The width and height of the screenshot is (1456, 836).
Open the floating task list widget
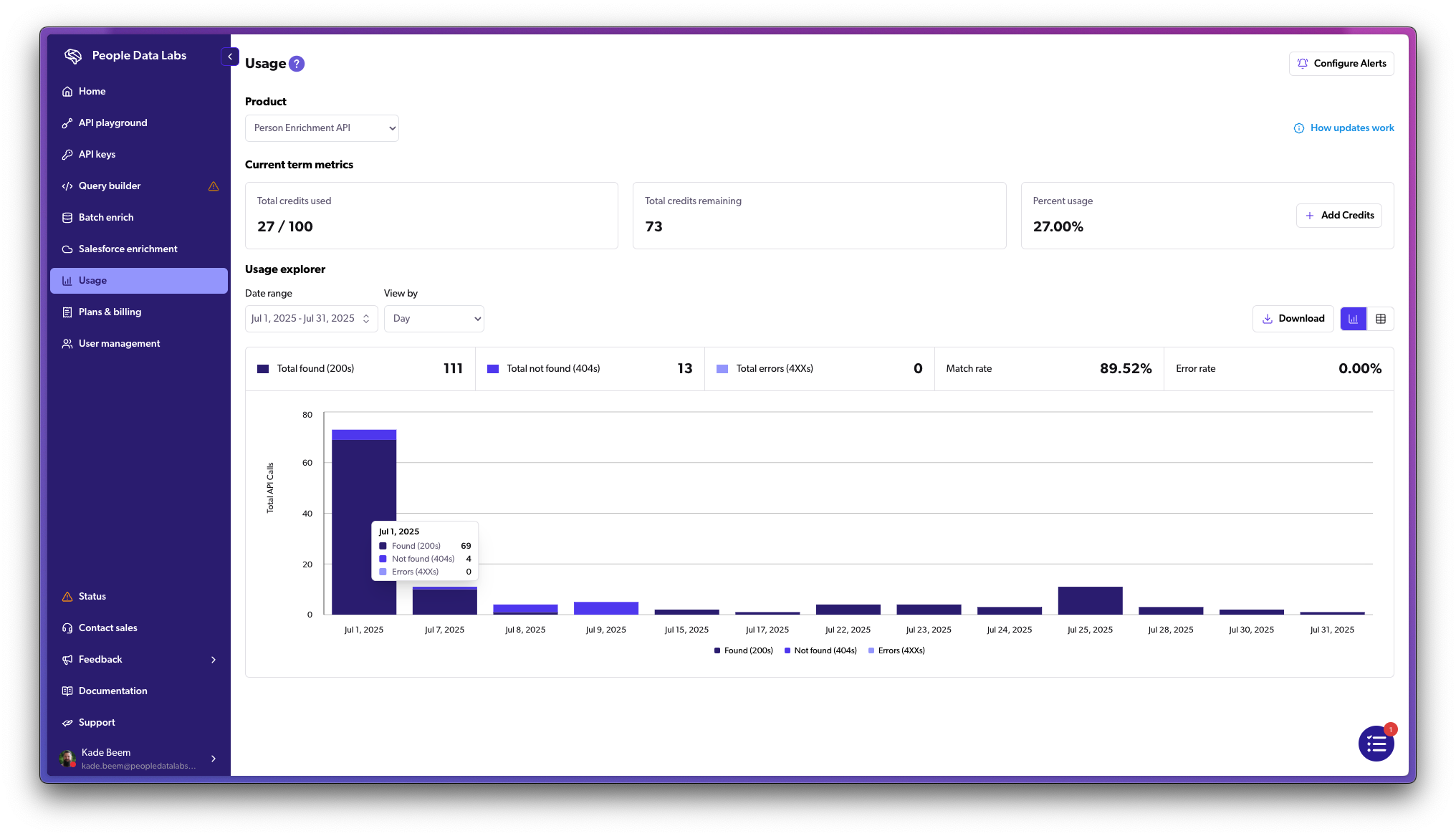click(x=1376, y=744)
